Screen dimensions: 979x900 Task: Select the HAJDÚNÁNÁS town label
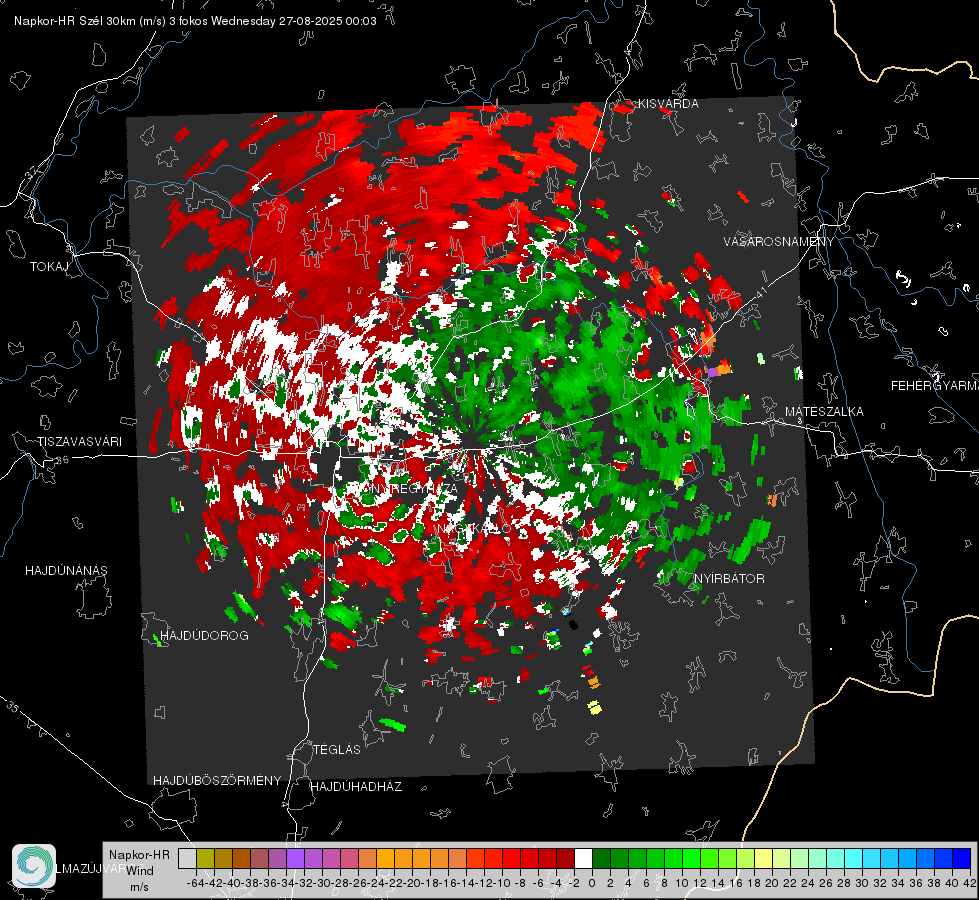[66, 570]
